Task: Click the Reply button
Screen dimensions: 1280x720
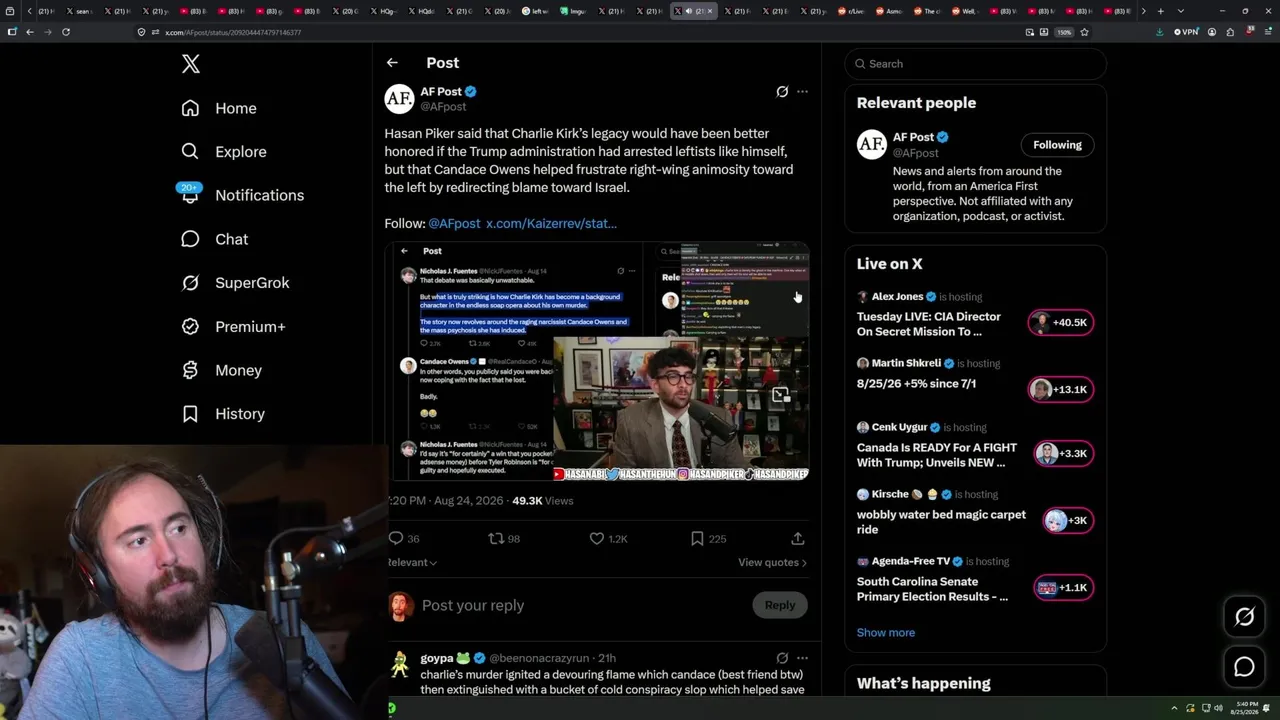Action: (x=780, y=605)
